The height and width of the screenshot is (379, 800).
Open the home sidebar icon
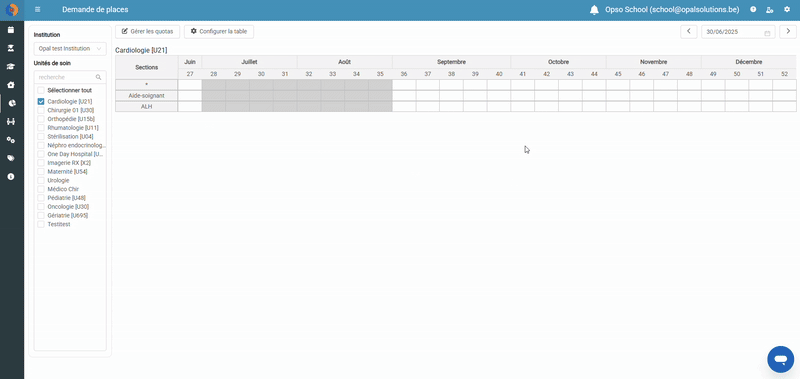click(x=10, y=85)
